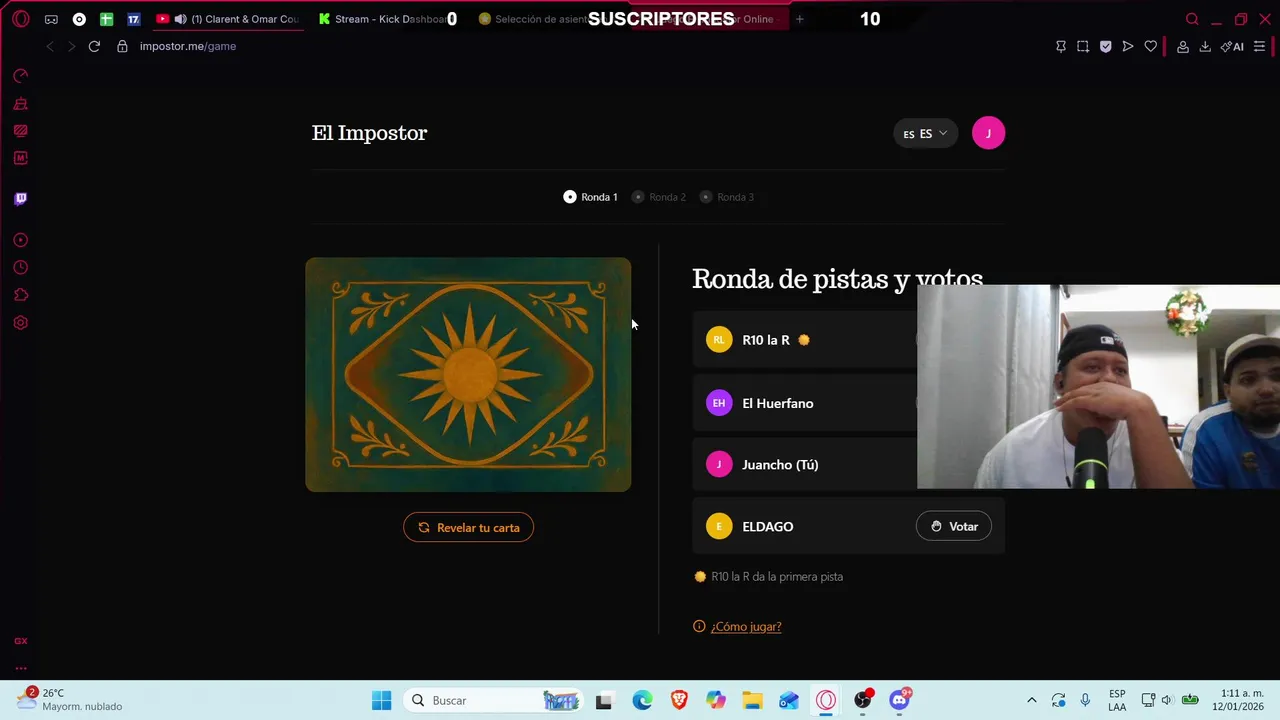View site info via the padlock icon

pyautogui.click(x=122, y=46)
